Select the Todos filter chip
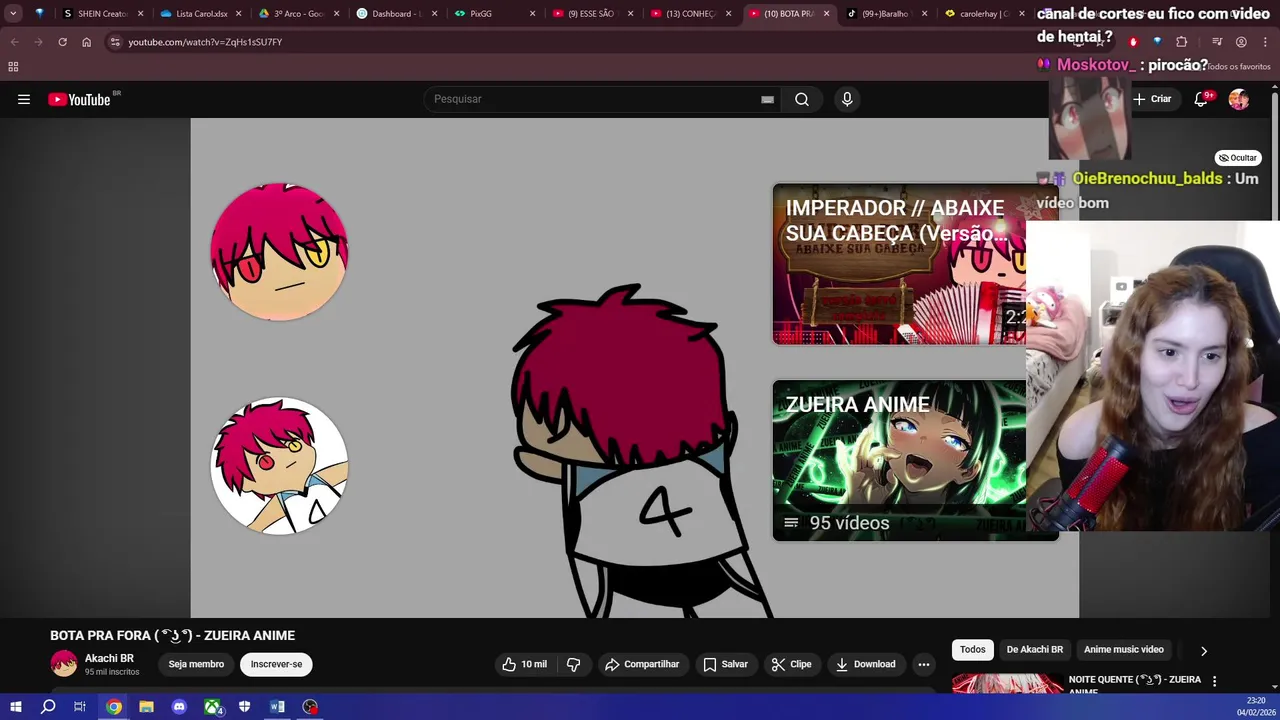The width and height of the screenshot is (1280, 720). [x=973, y=650]
